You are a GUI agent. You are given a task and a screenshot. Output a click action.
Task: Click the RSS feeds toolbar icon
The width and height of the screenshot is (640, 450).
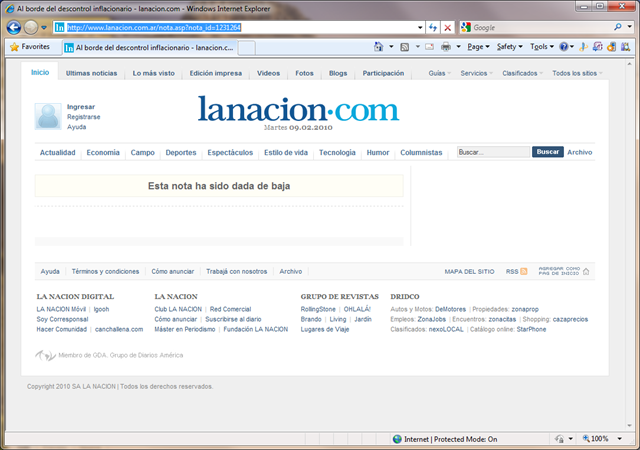click(x=404, y=47)
